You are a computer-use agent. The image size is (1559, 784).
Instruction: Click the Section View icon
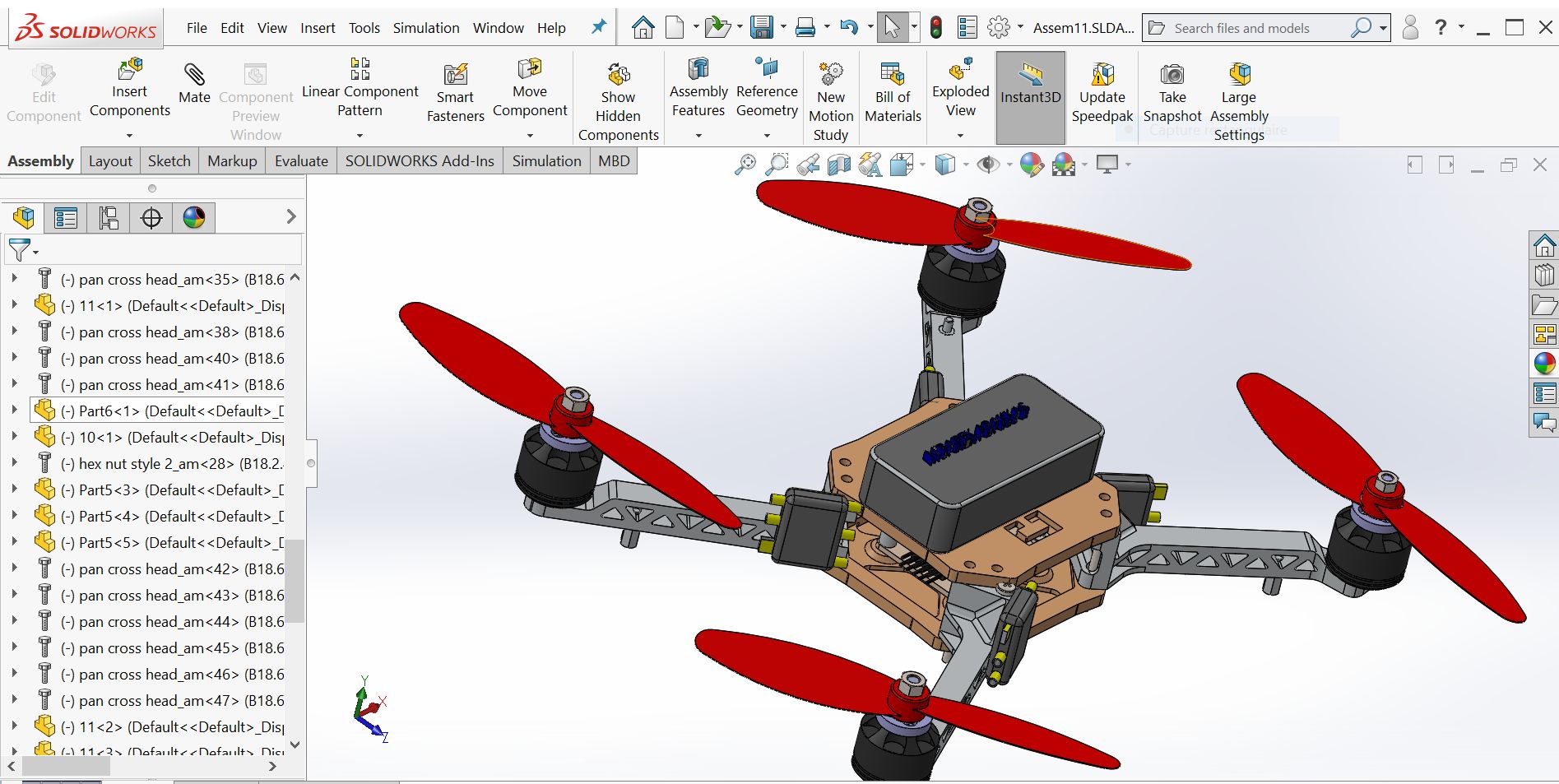pyautogui.click(x=838, y=165)
